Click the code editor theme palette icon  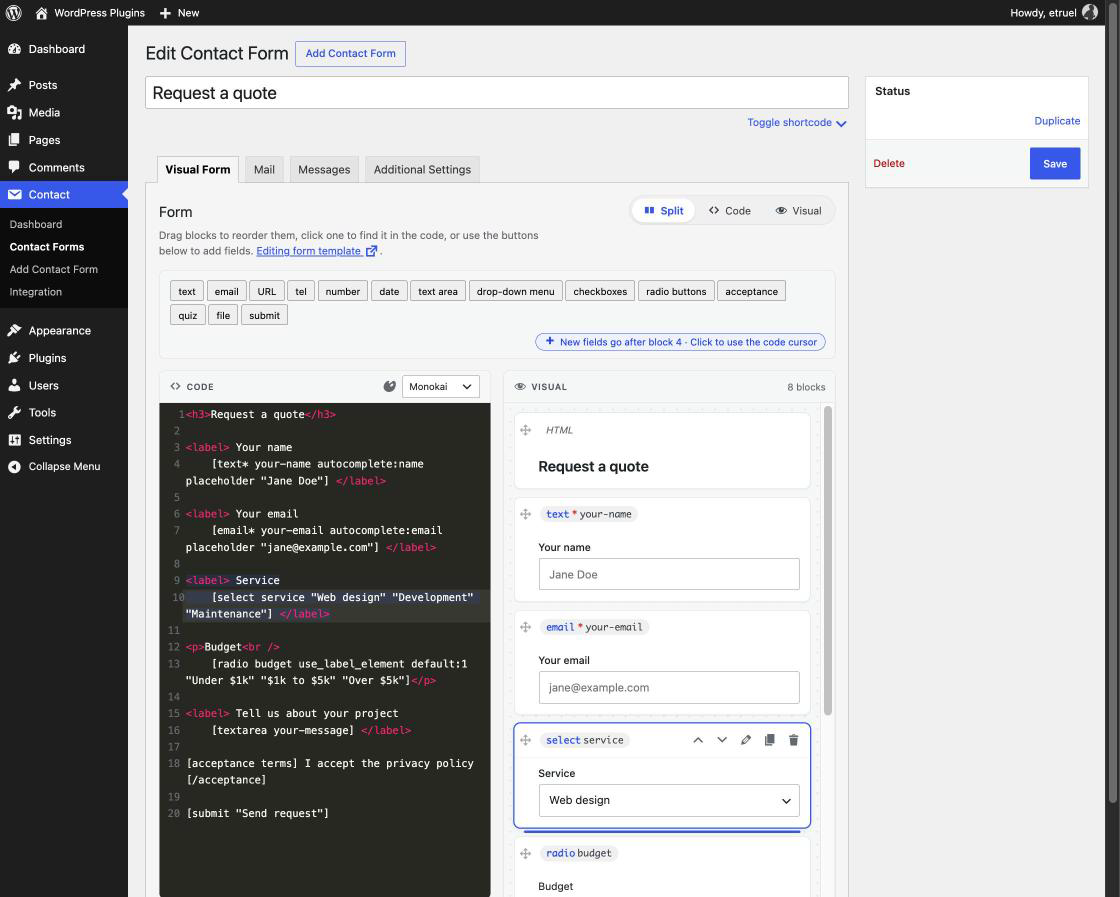[389, 386]
